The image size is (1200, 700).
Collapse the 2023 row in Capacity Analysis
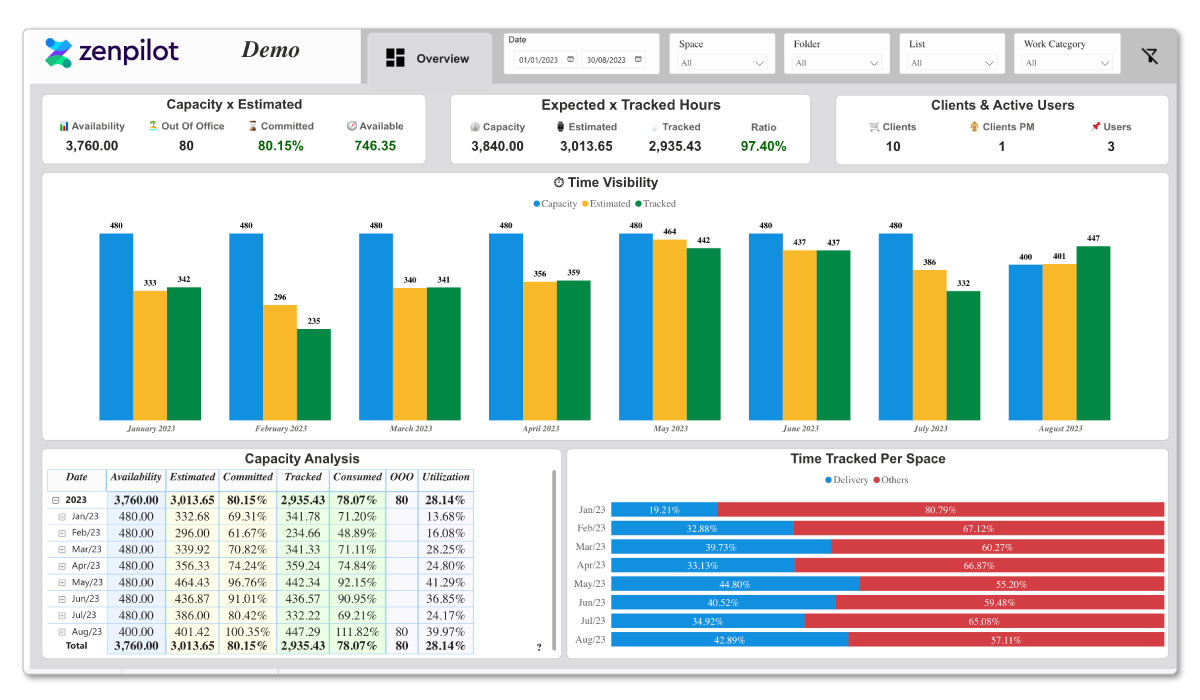click(x=54, y=501)
